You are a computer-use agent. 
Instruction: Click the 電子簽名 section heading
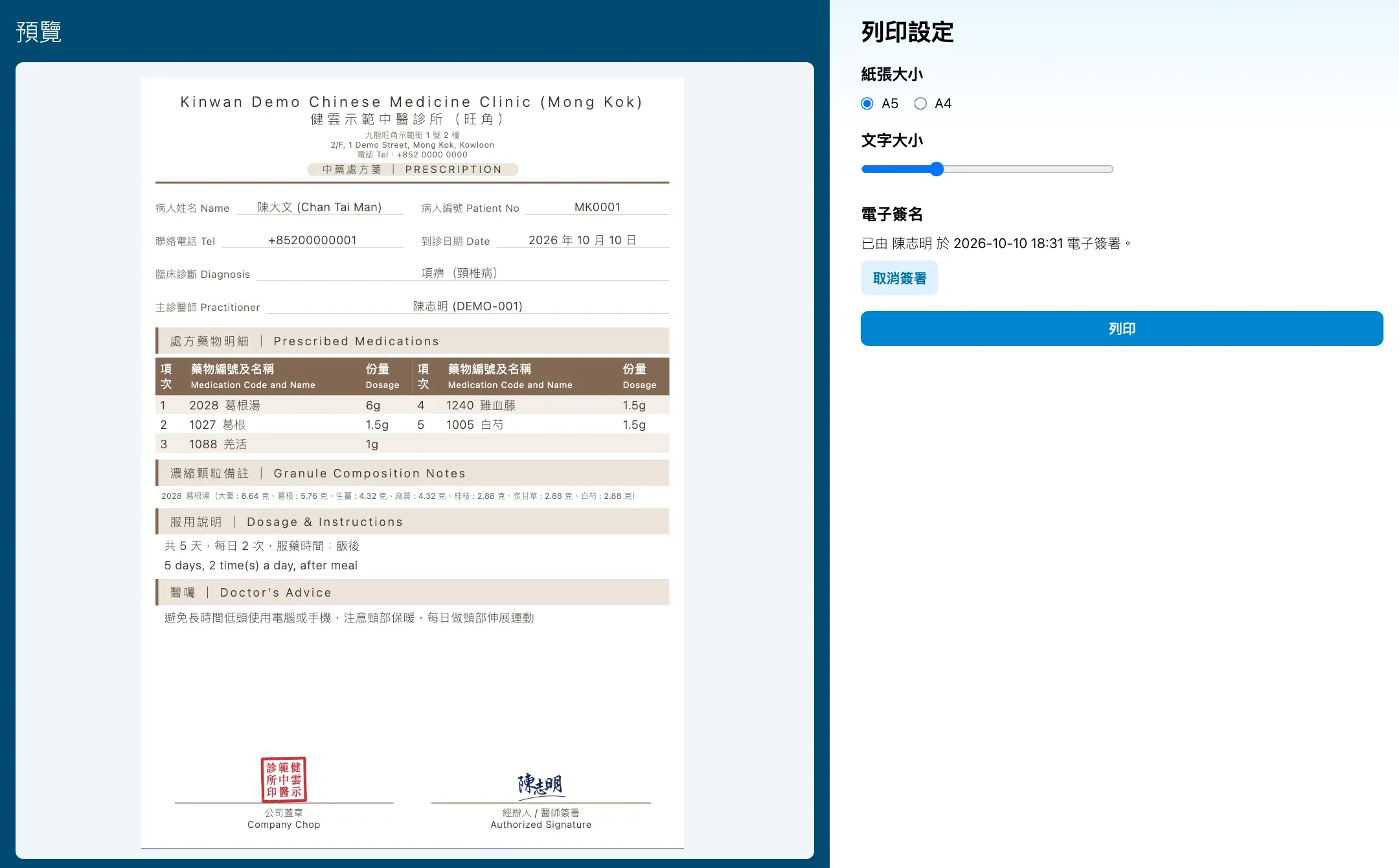point(892,214)
